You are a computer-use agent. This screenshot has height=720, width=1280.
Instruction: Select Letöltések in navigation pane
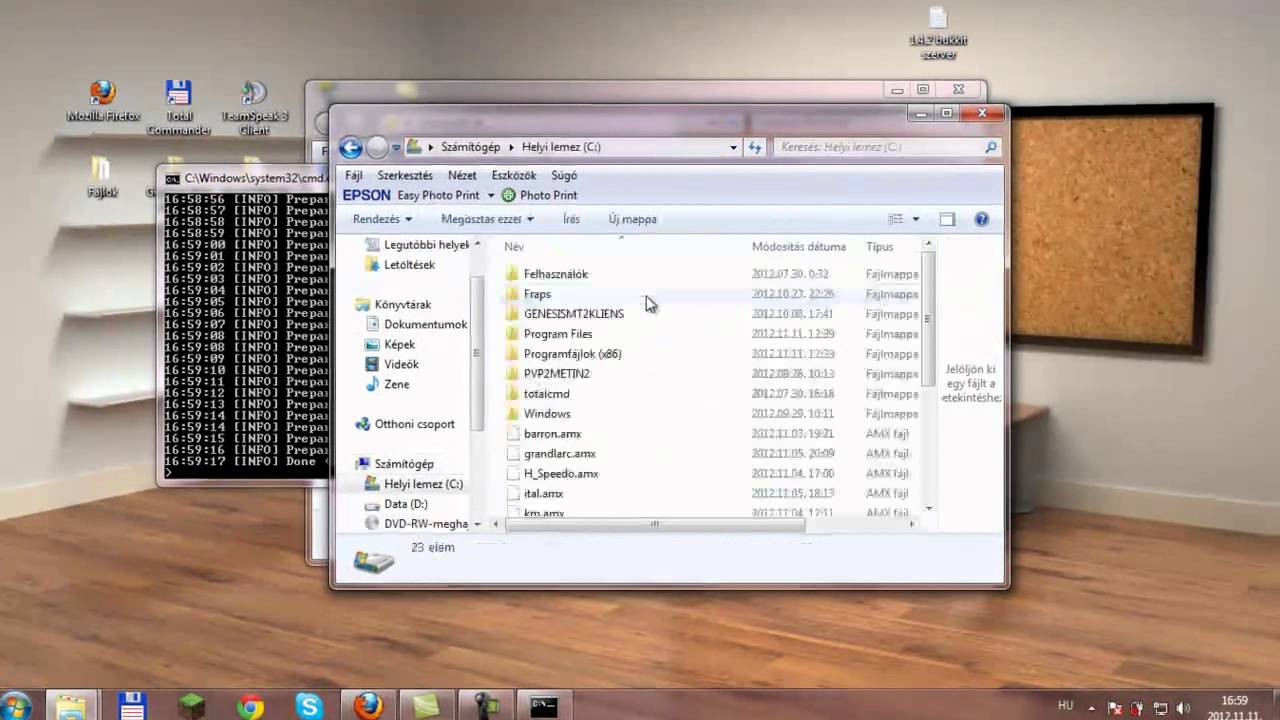409,265
